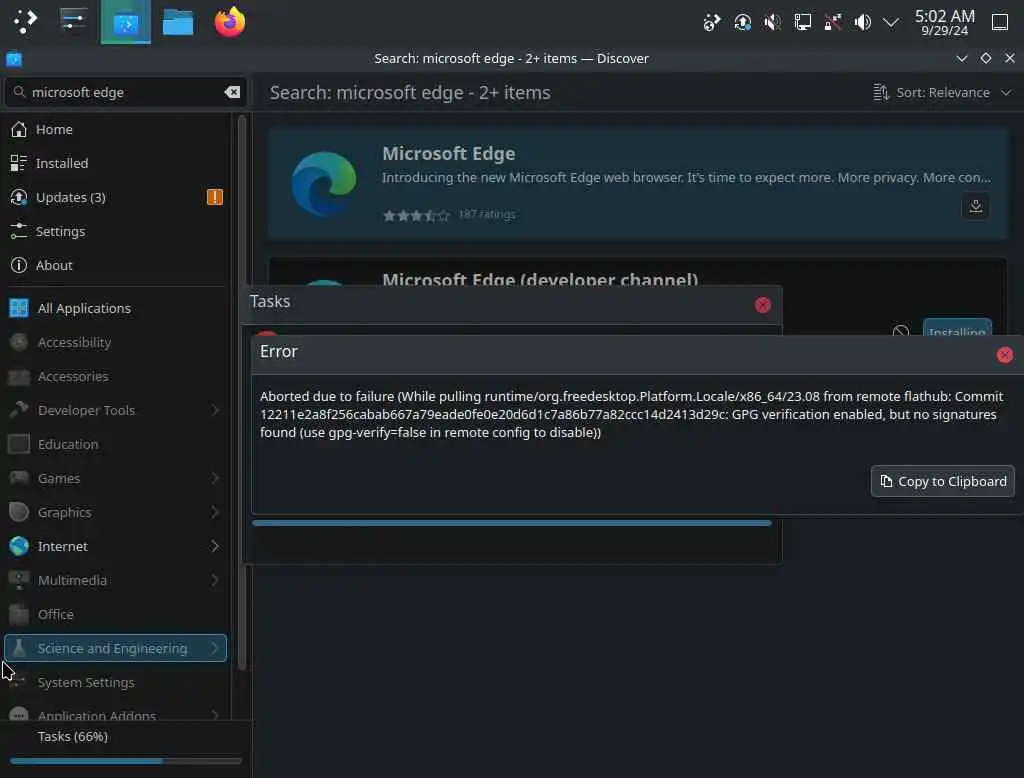The height and width of the screenshot is (778, 1024).
Task: Open the network connections tray icon
Action: [x=833, y=22]
